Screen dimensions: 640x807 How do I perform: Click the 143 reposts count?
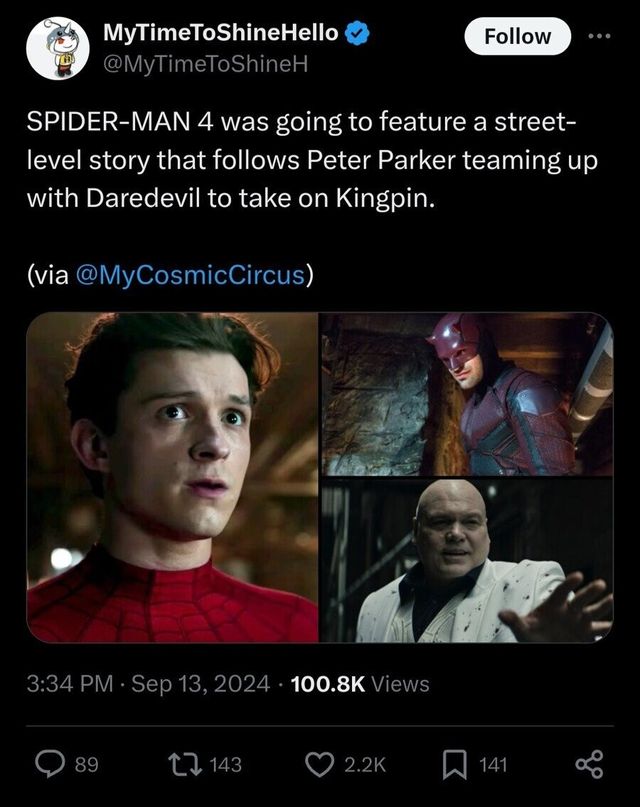[x=226, y=764]
